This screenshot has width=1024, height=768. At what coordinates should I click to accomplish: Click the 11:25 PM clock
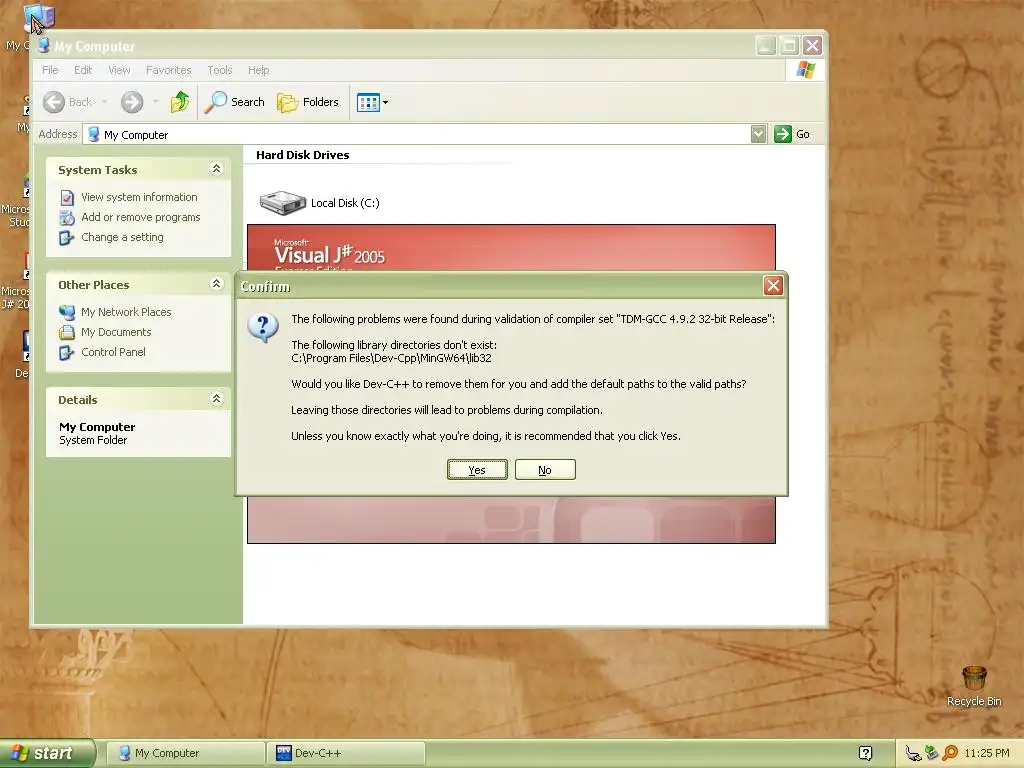click(x=987, y=754)
